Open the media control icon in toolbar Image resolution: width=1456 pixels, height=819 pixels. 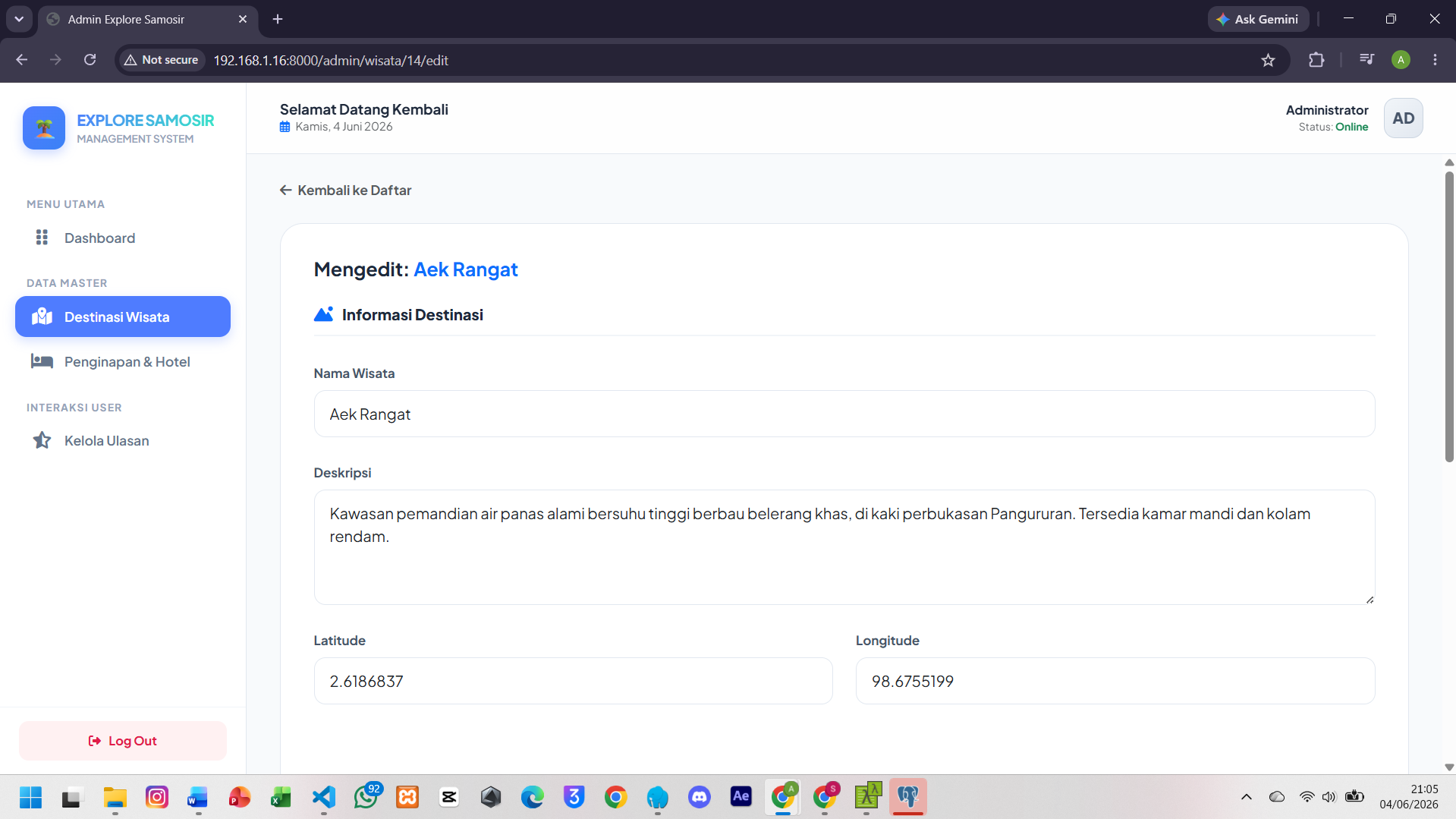(1366, 60)
